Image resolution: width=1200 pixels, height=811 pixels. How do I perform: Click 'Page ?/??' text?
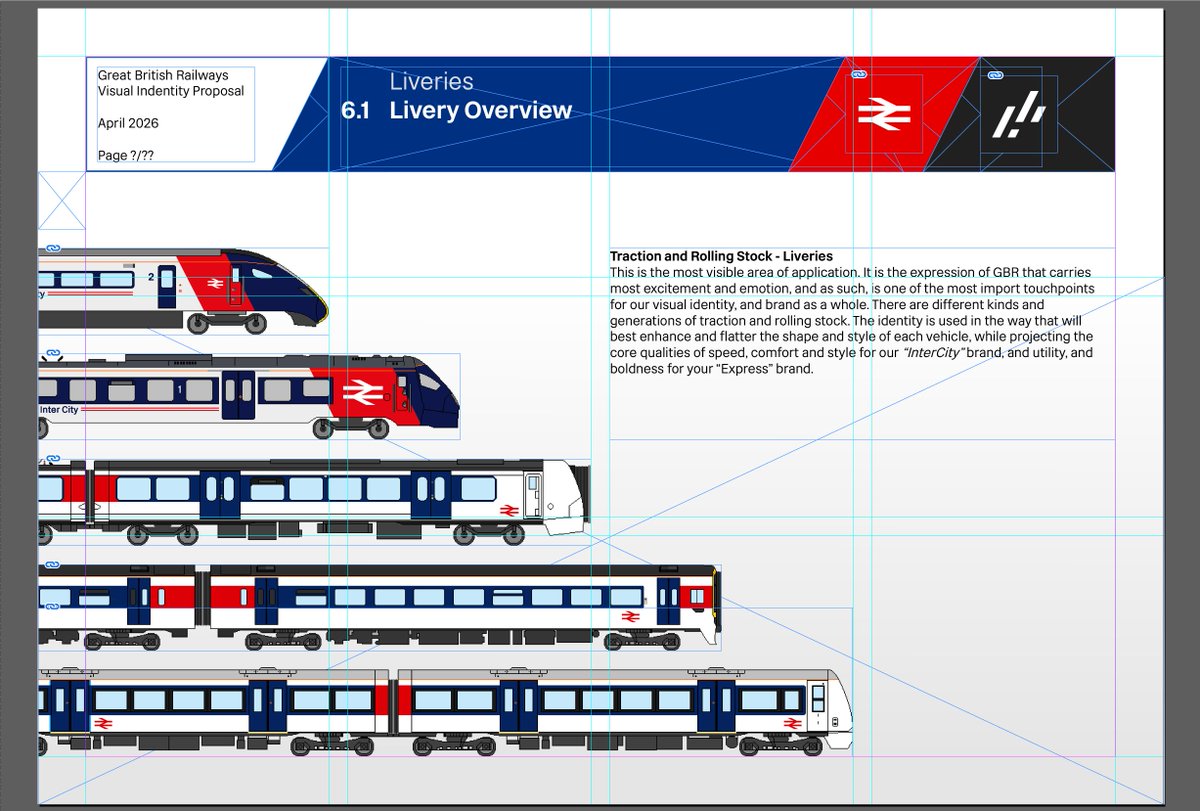pyautogui.click(x=126, y=155)
